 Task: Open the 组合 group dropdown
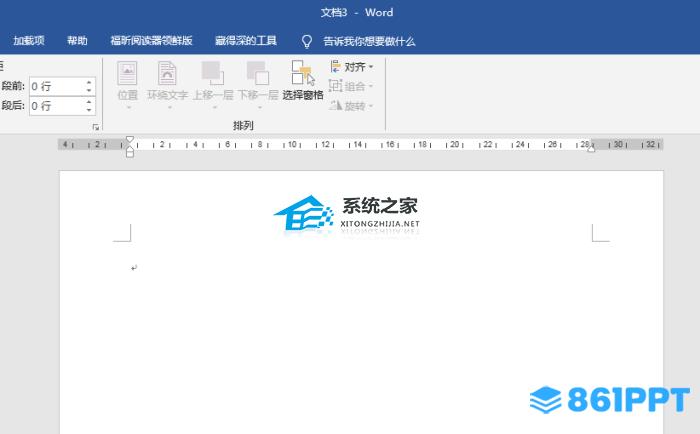pyautogui.click(x=351, y=86)
